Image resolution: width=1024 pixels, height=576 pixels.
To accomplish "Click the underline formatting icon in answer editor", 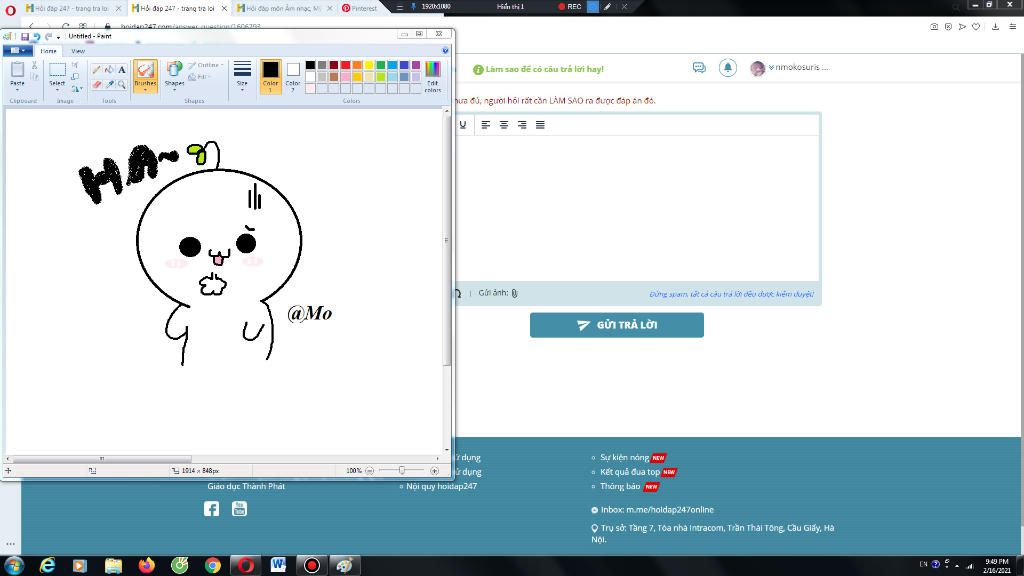I will click(x=462, y=125).
